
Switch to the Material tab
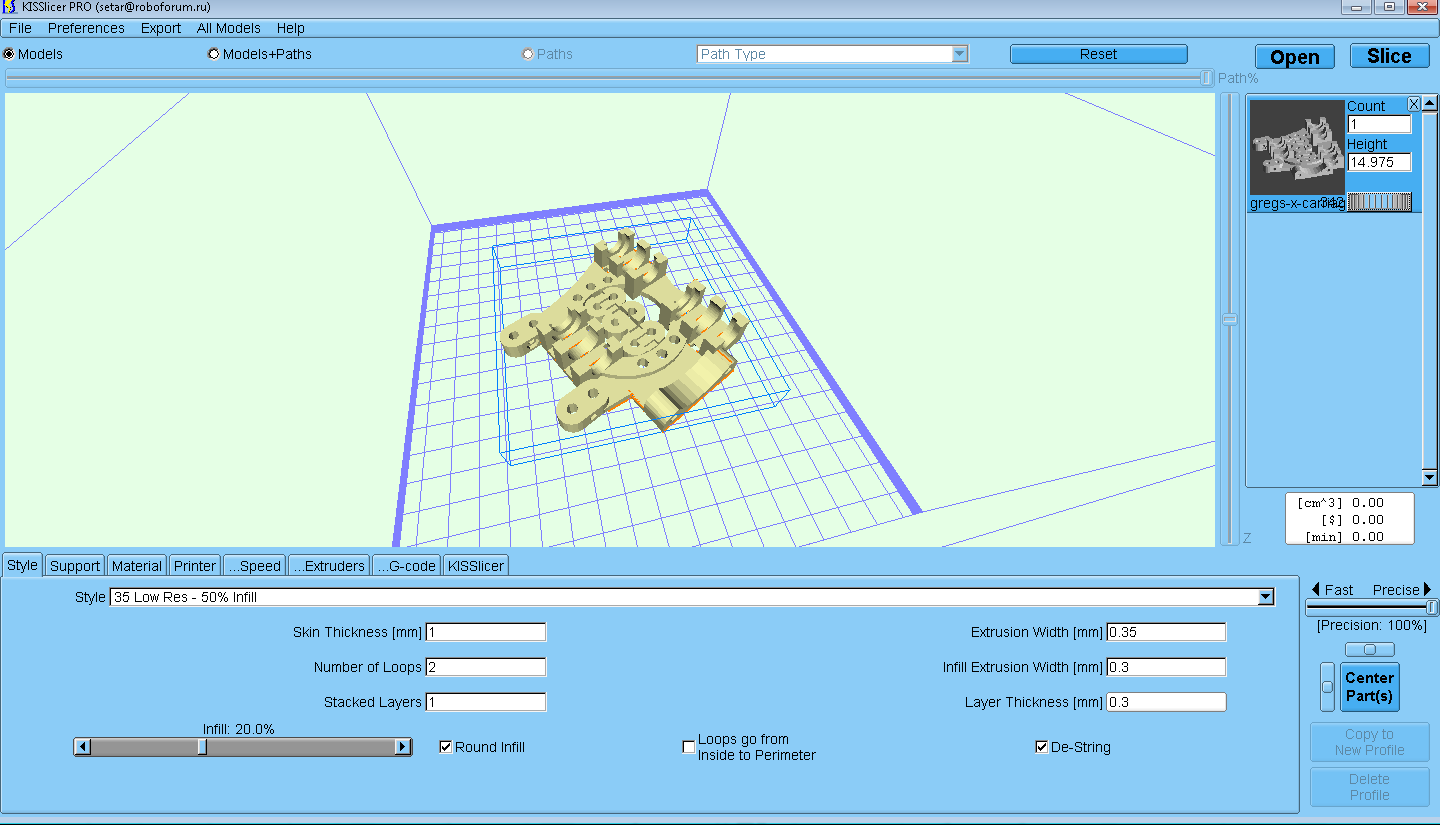click(x=136, y=566)
